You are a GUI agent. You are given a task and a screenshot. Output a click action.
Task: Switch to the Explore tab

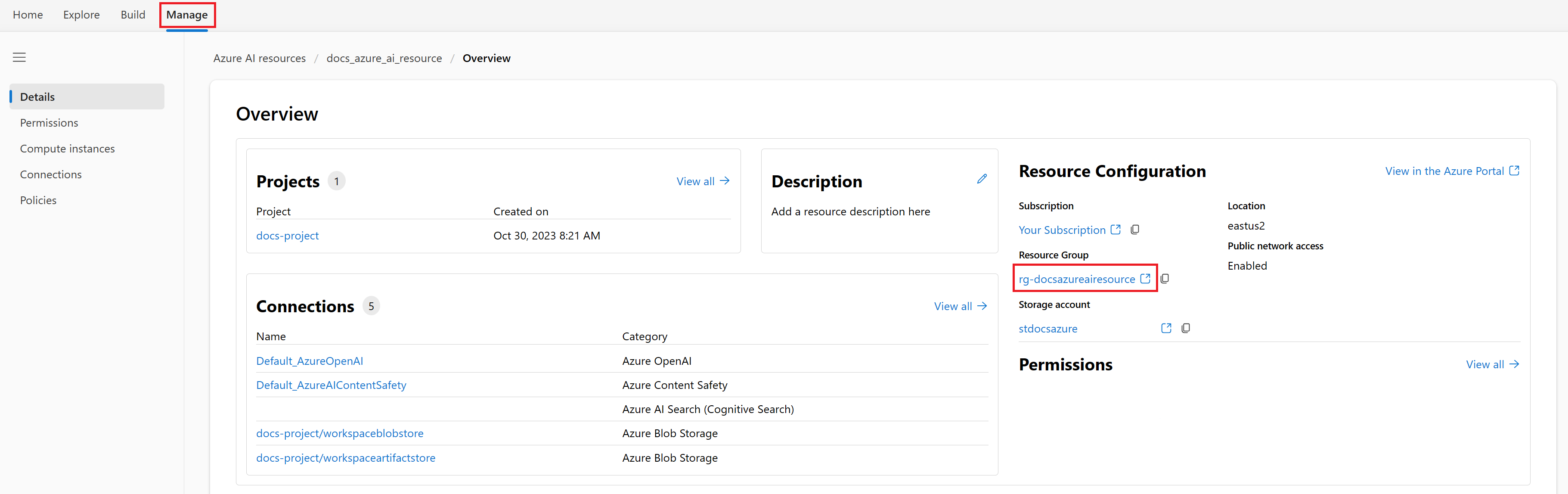pyautogui.click(x=81, y=15)
